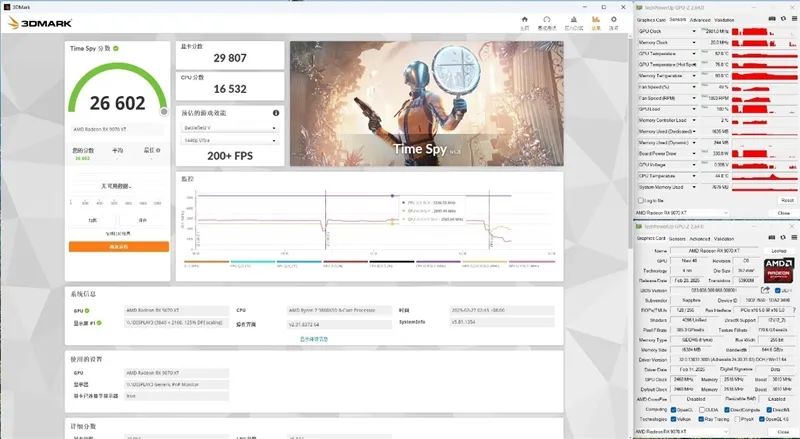The height and width of the screenshot is (439, 800).
Task: Click the 200+ FPS estimate text
Action: [x=230, y=156]
